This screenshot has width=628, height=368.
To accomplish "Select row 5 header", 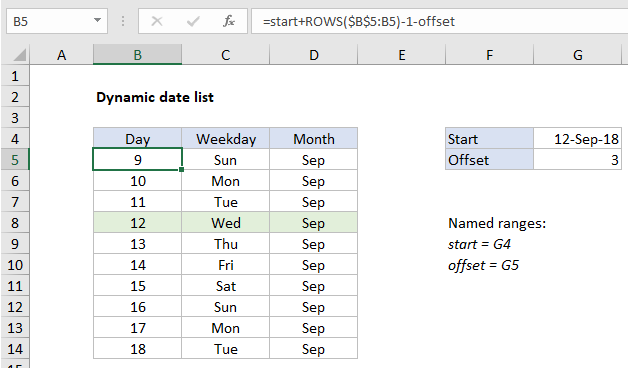I will tap(15, 160).
